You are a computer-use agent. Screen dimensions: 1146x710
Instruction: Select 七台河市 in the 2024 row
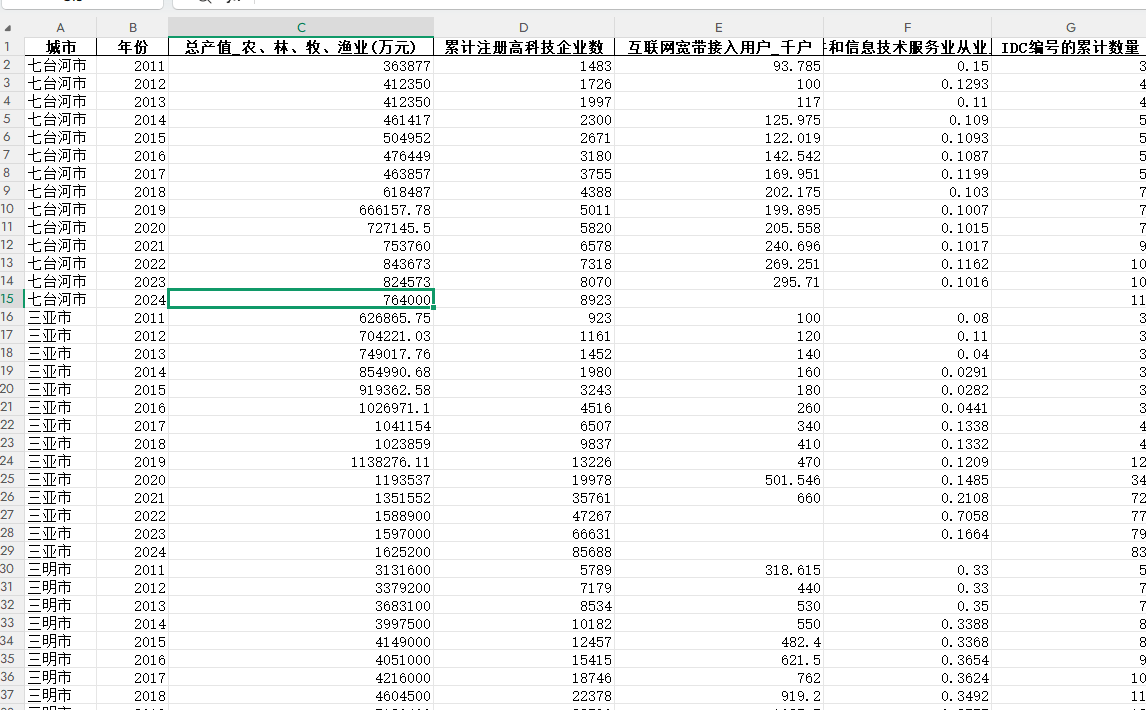tap(60, 299)
